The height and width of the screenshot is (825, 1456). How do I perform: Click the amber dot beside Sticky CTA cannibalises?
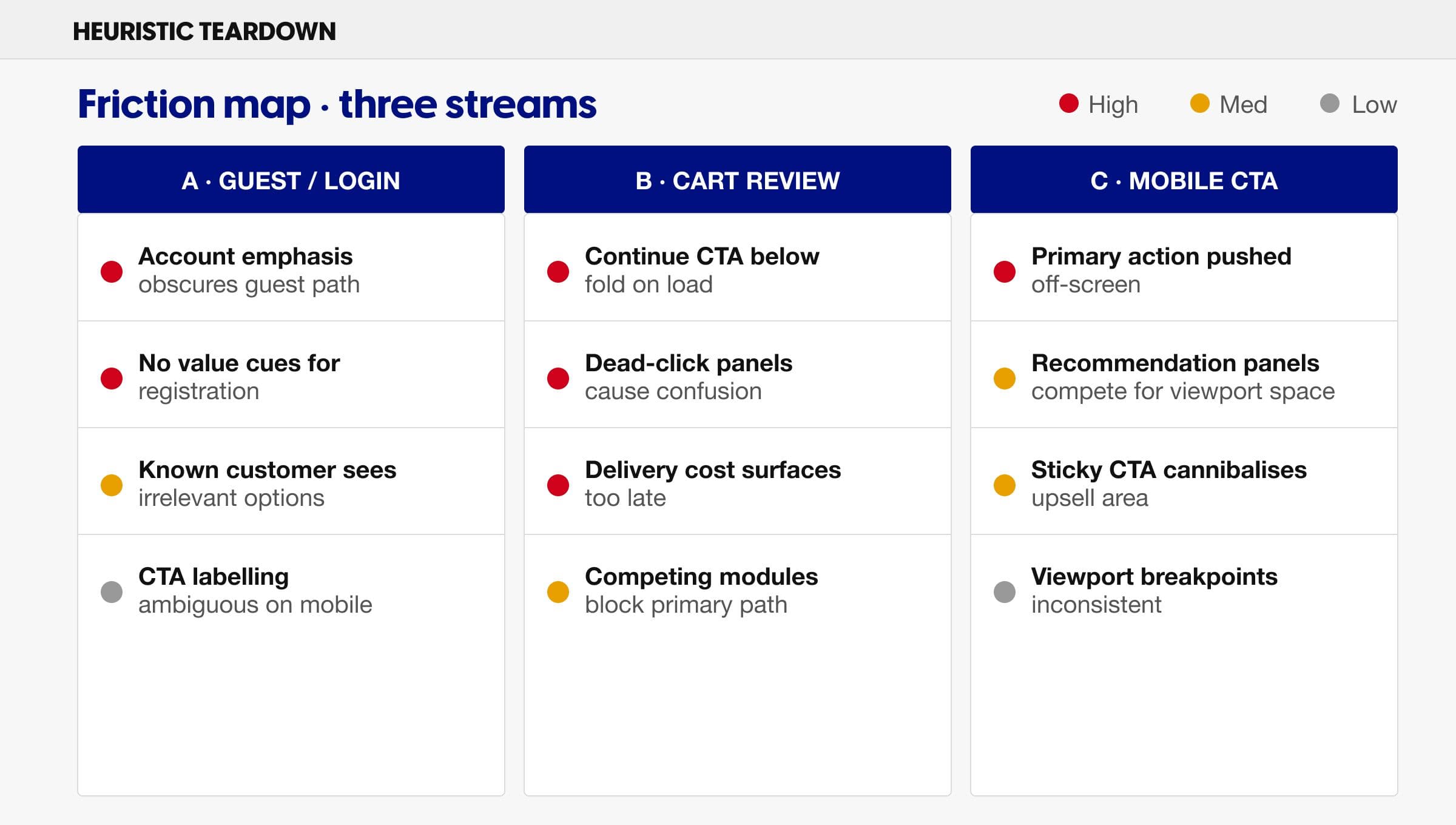point(1005,485)
